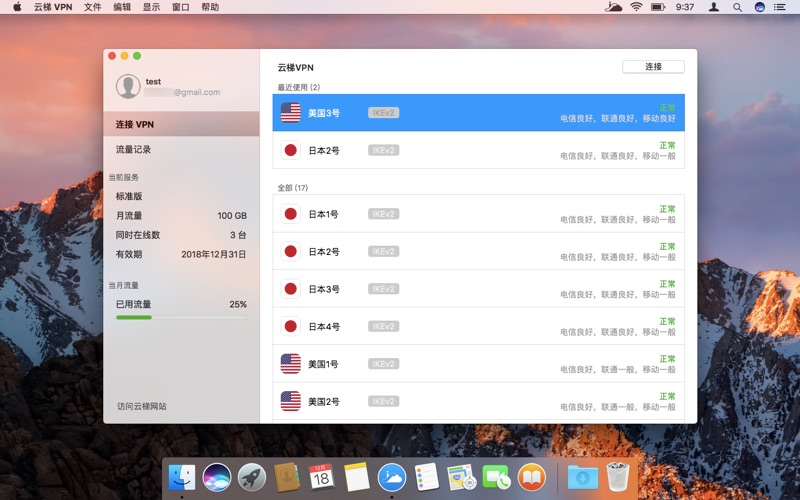Image resolution: width=800 pixels, height=500 pixels.
Task: Open Spotlight search in menu bar
Action: coord(737,7)
